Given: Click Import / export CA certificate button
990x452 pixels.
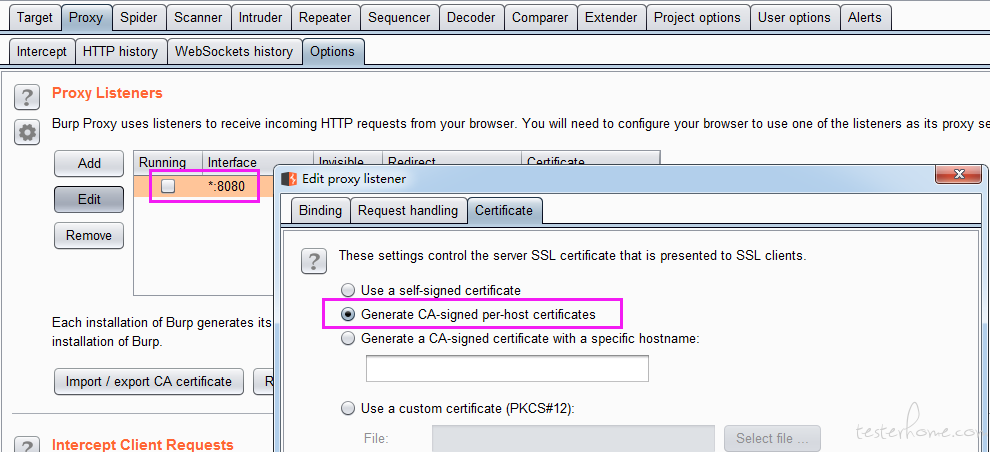Looking at the screenshot, I should point(149,381).
